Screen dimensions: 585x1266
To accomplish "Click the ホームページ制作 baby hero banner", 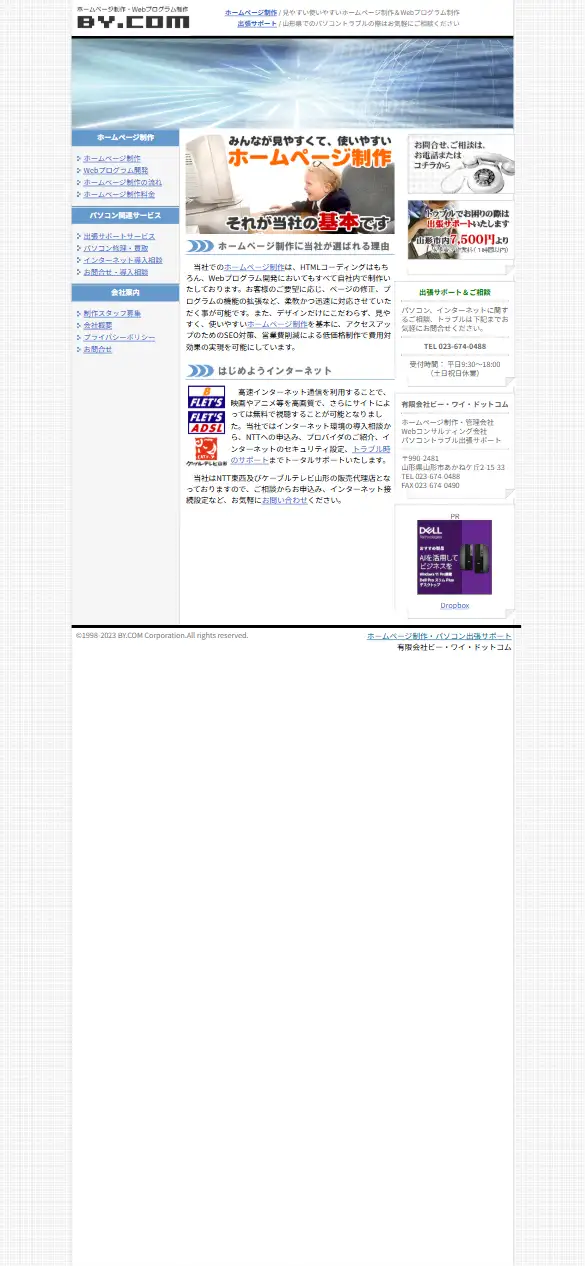I will click(290, 184).
